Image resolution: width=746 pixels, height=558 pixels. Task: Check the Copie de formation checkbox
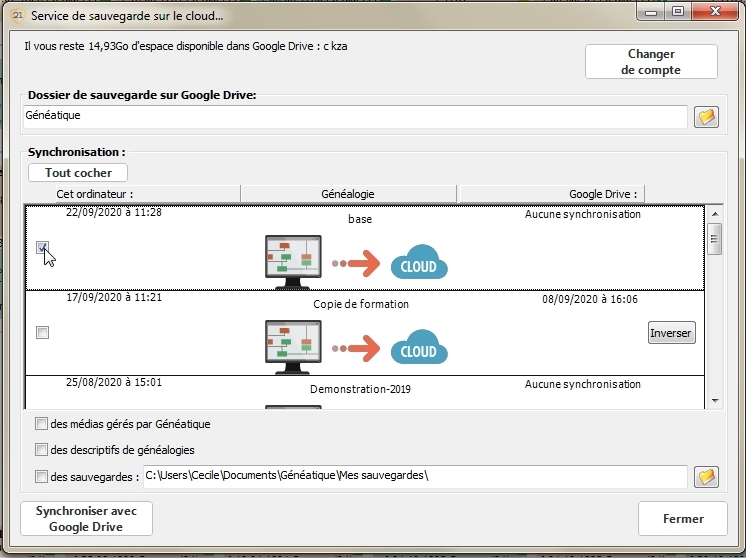pyautogui.click(x=42, y=333)
